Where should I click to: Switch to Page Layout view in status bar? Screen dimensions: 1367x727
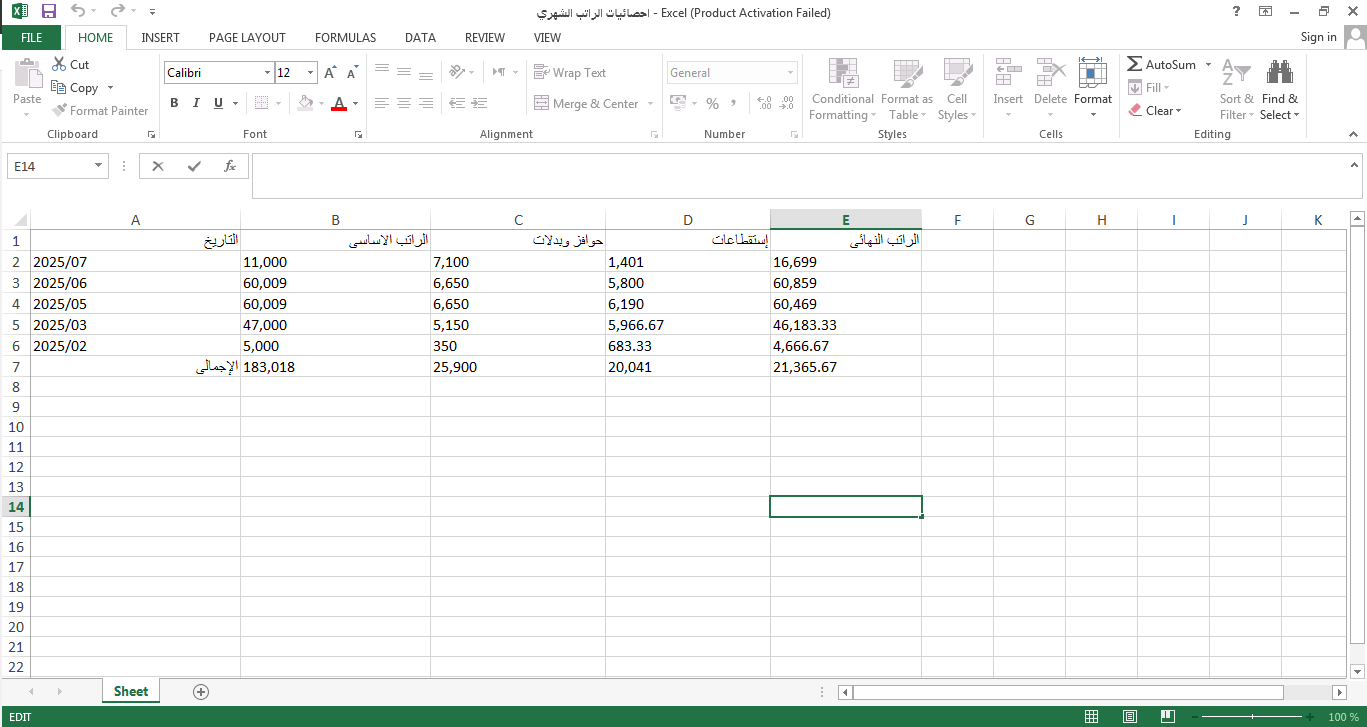point(1130,717)
